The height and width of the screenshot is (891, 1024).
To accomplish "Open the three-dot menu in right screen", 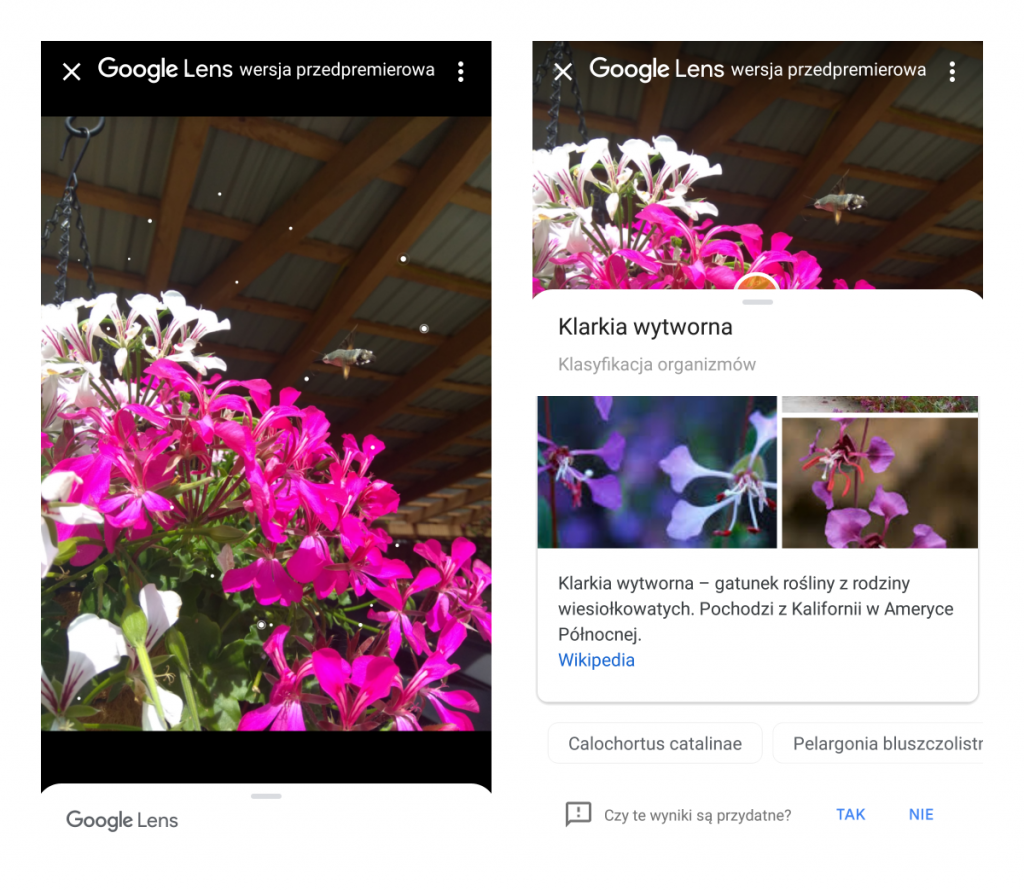I will click(x=952, y=71).
